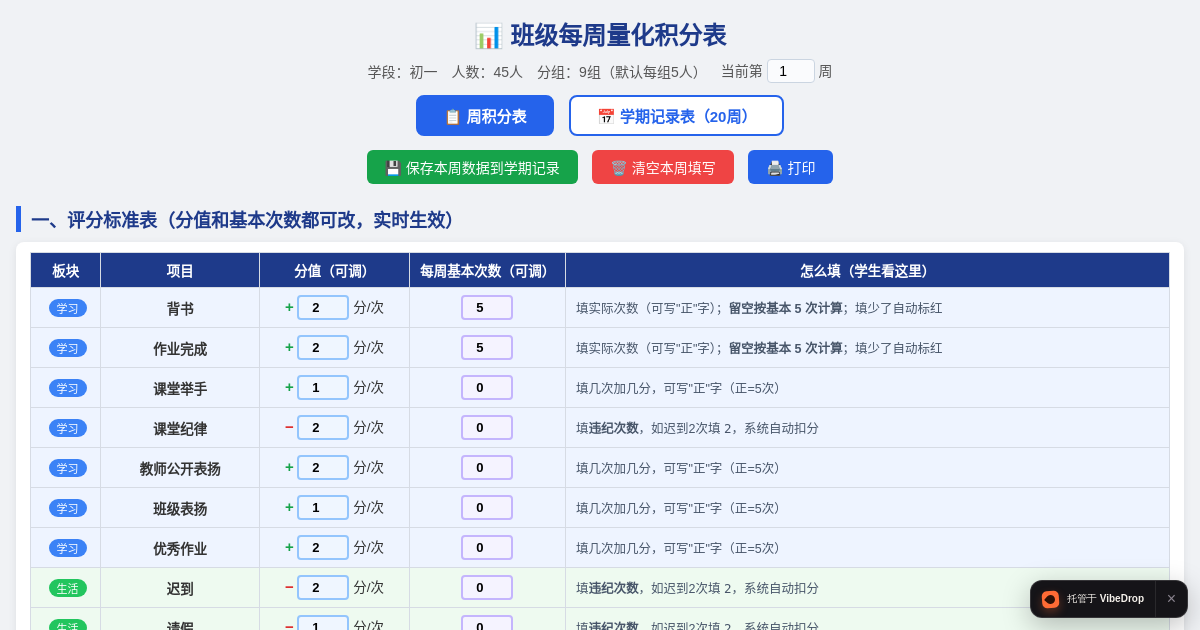Click the 课堂纪律 row instruction text

click(697, 428)
